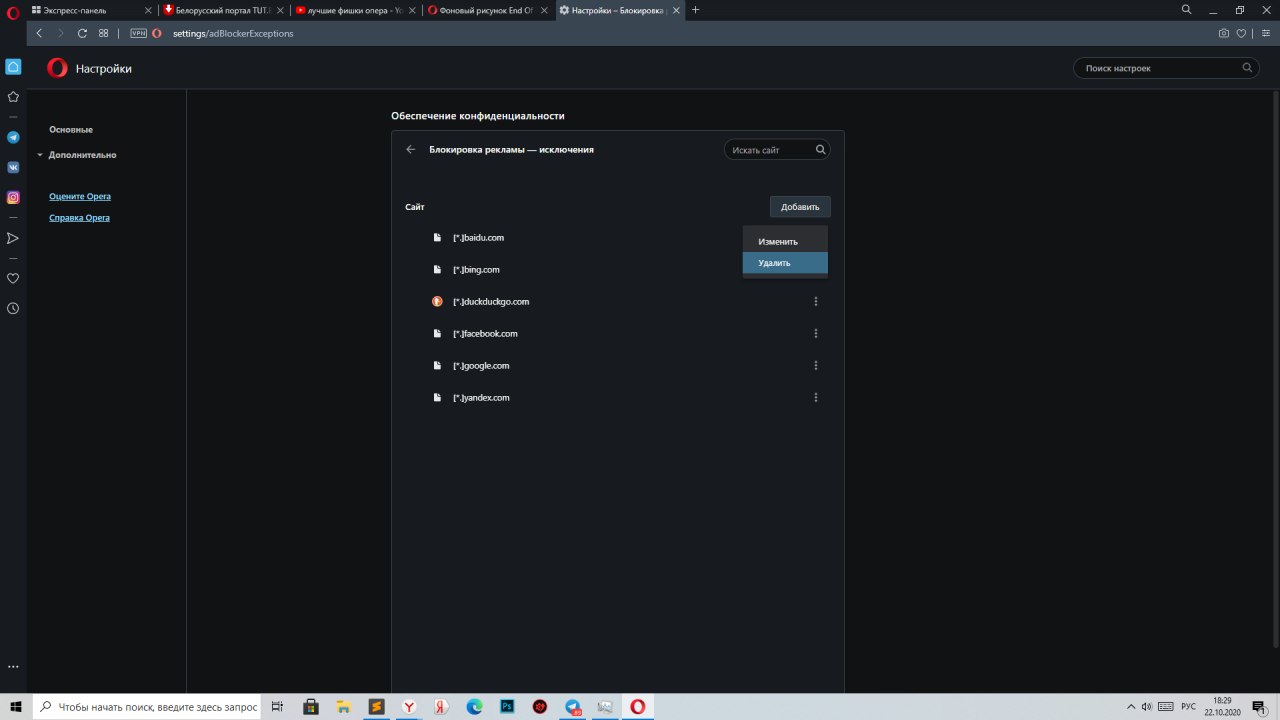The image size is (1280, 720).
Task: Reload the current page
Action: pyautogui.click(x=82, y=33)
